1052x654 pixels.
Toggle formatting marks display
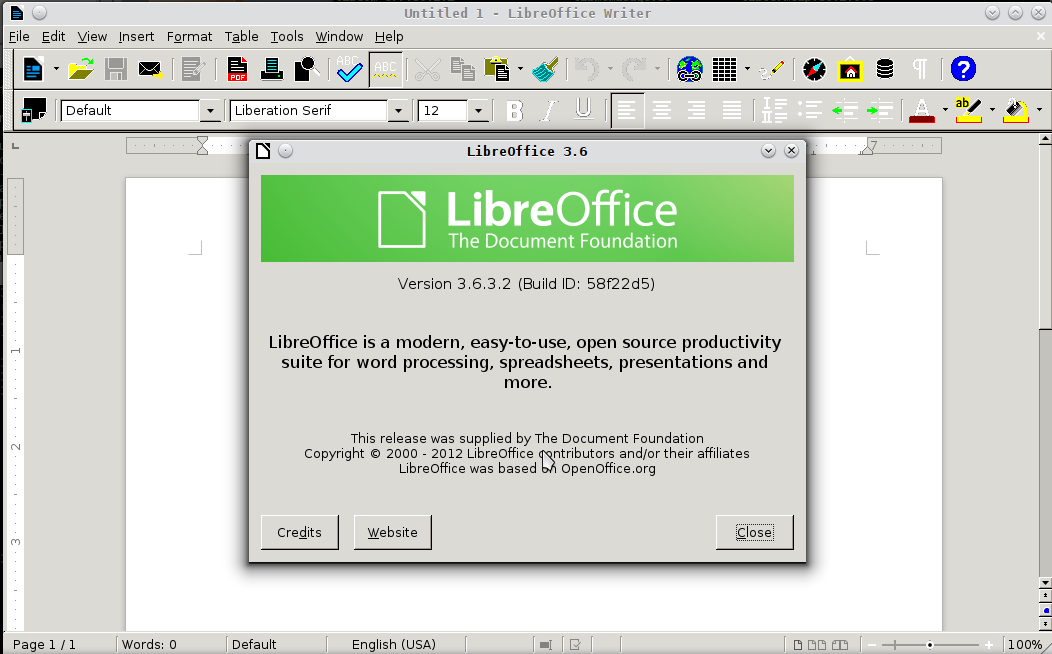click(917, 69)
